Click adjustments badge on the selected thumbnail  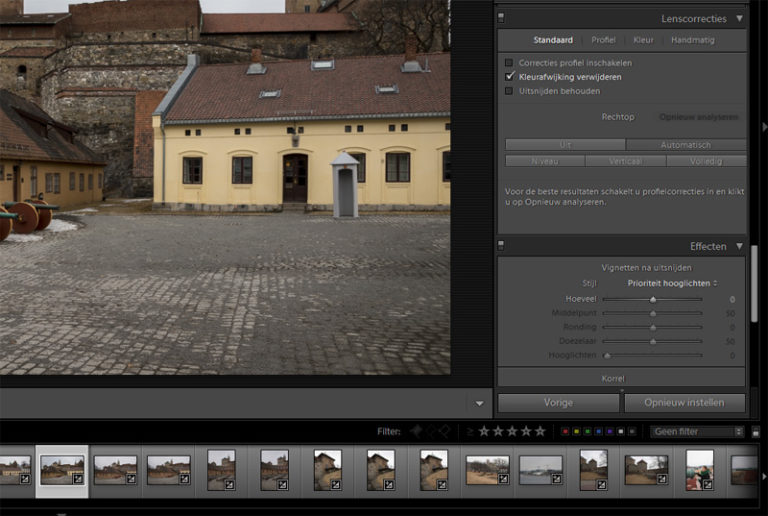tap(78, 479)
